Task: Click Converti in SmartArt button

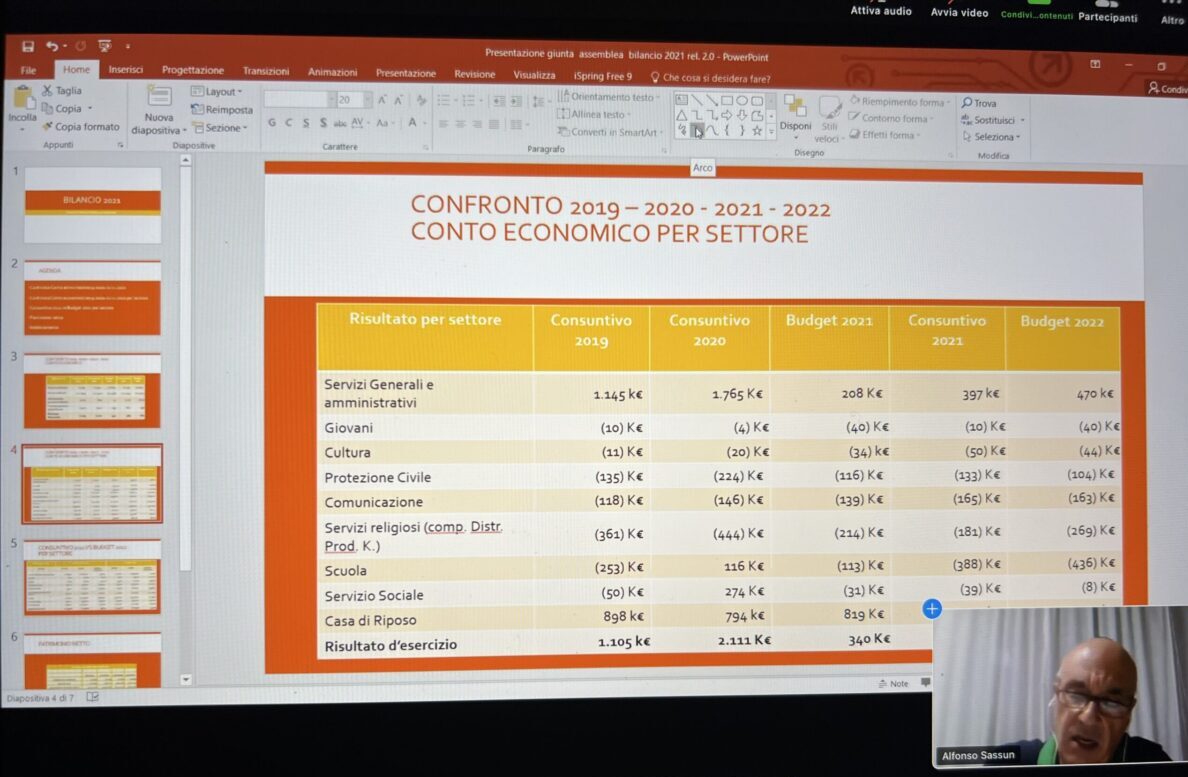Action: pos(610,132)
